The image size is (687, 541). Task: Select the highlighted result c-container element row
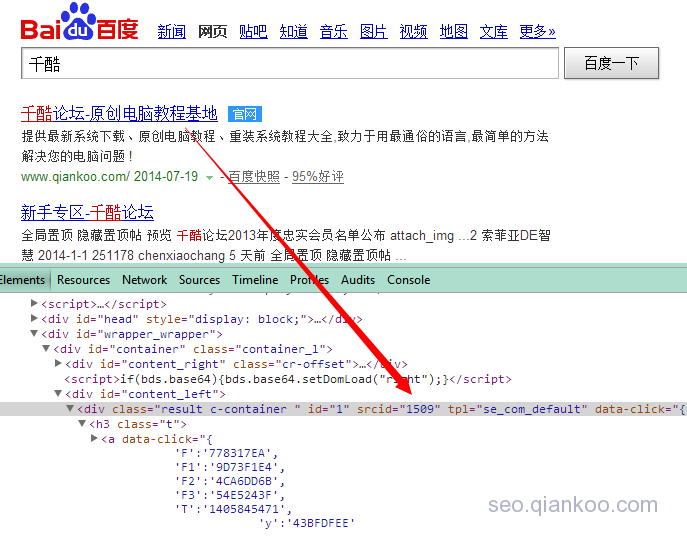click(x=344, y=409)
